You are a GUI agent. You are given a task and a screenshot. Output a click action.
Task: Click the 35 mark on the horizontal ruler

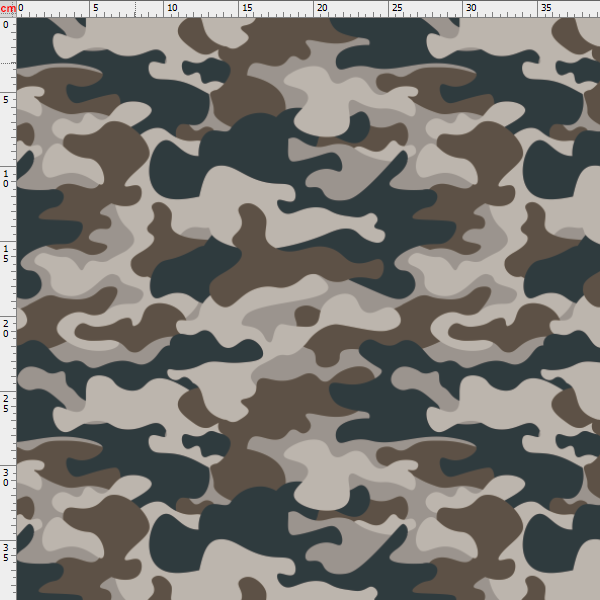[546, 8]
